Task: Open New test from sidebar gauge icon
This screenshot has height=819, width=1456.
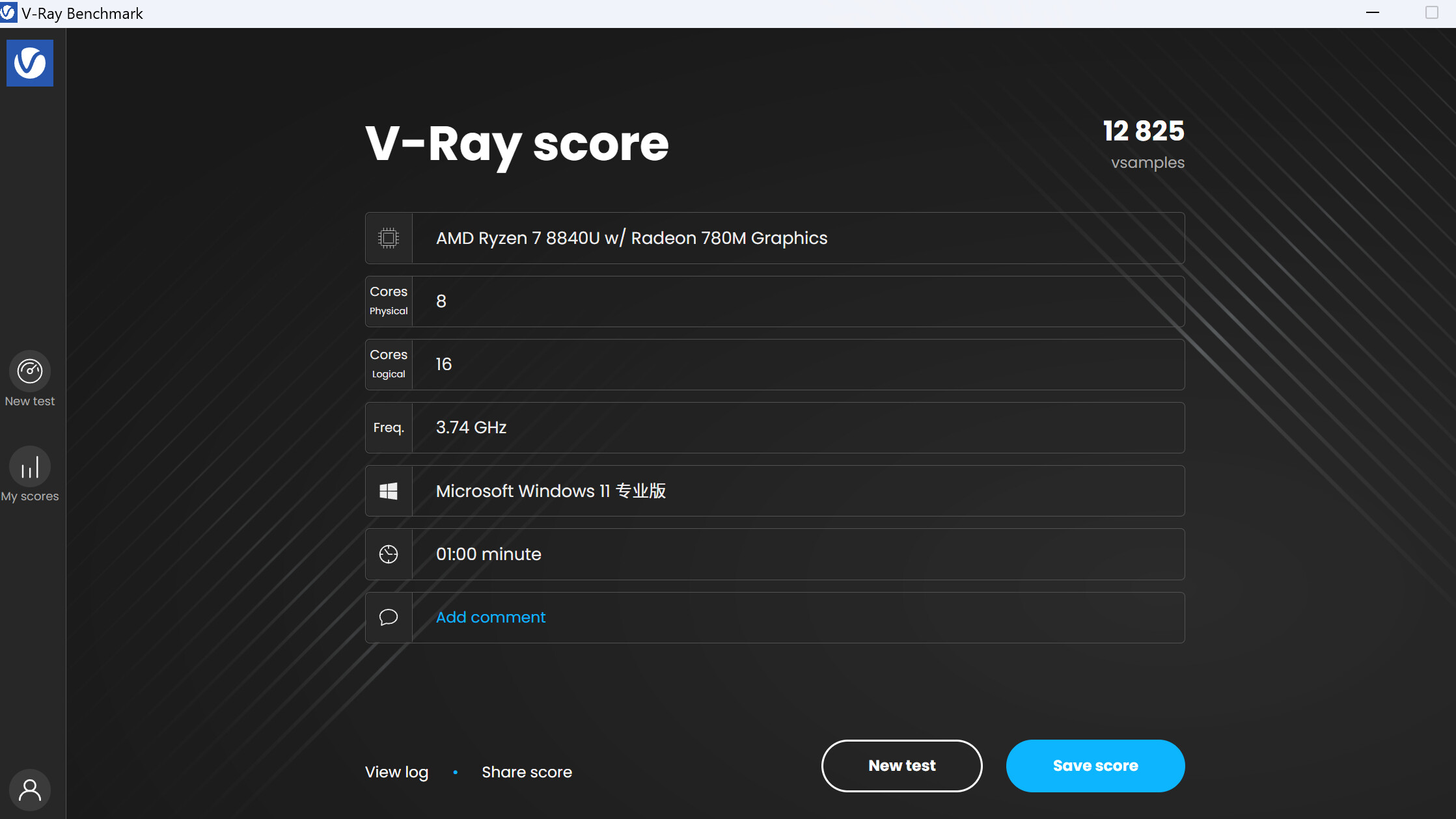Action: click(x=30, y=371)
